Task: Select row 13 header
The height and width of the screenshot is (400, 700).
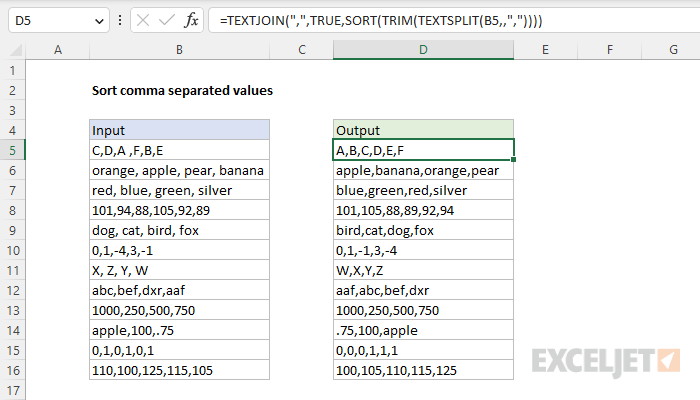Action: pos(12,310)
